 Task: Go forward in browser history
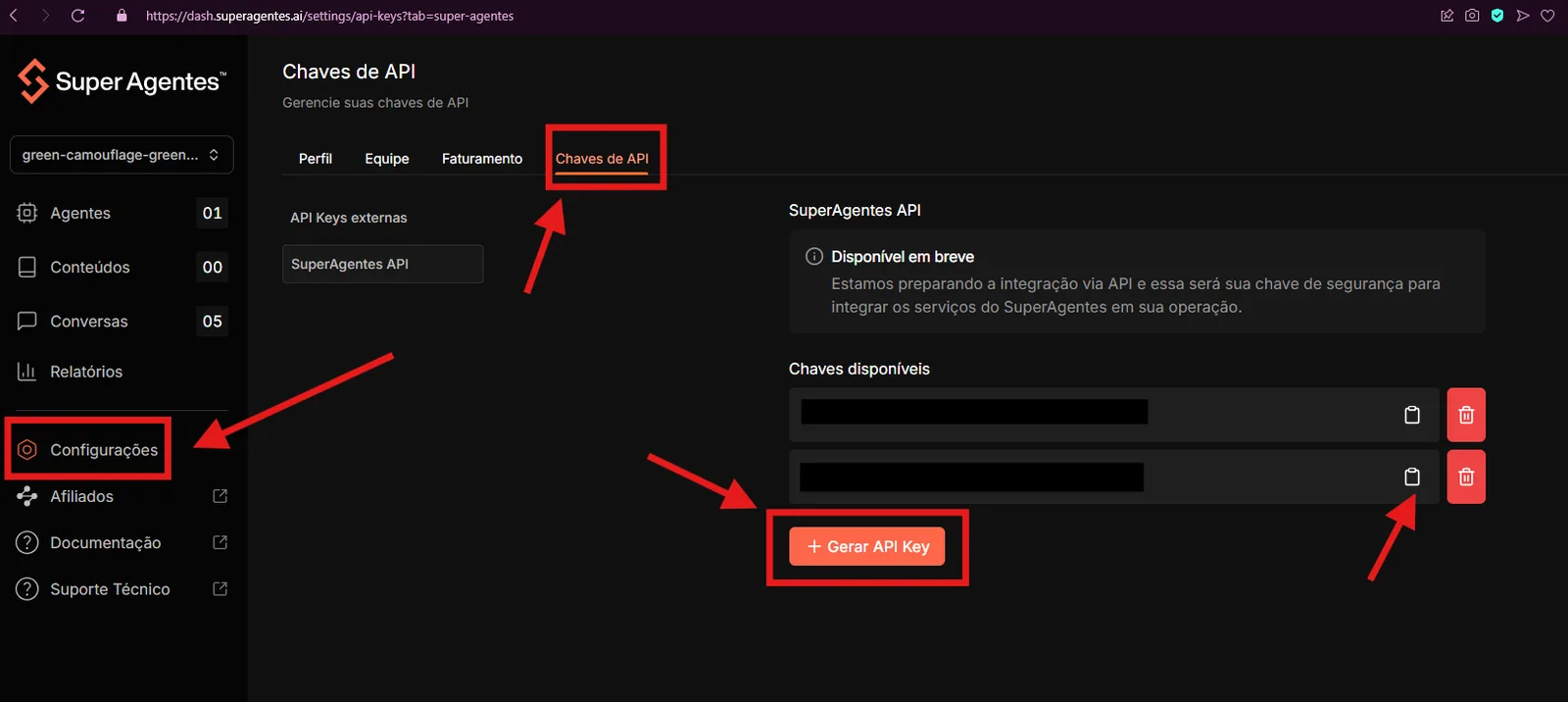click(45, 16)
